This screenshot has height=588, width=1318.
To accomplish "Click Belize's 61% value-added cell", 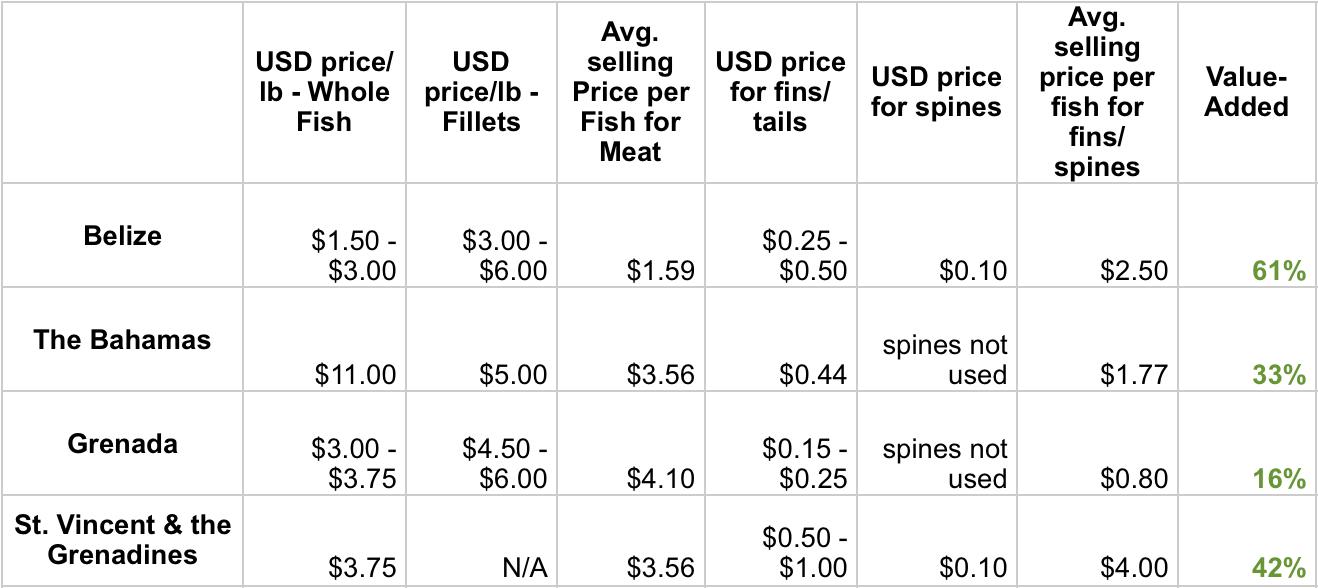I will tap(1279, 270).
